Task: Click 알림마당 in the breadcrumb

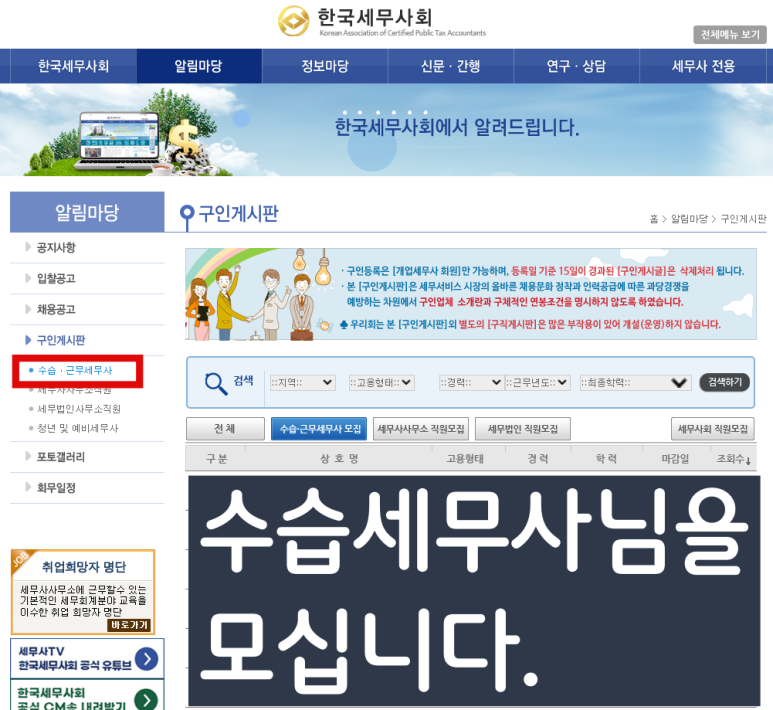Action: point(689,219)
